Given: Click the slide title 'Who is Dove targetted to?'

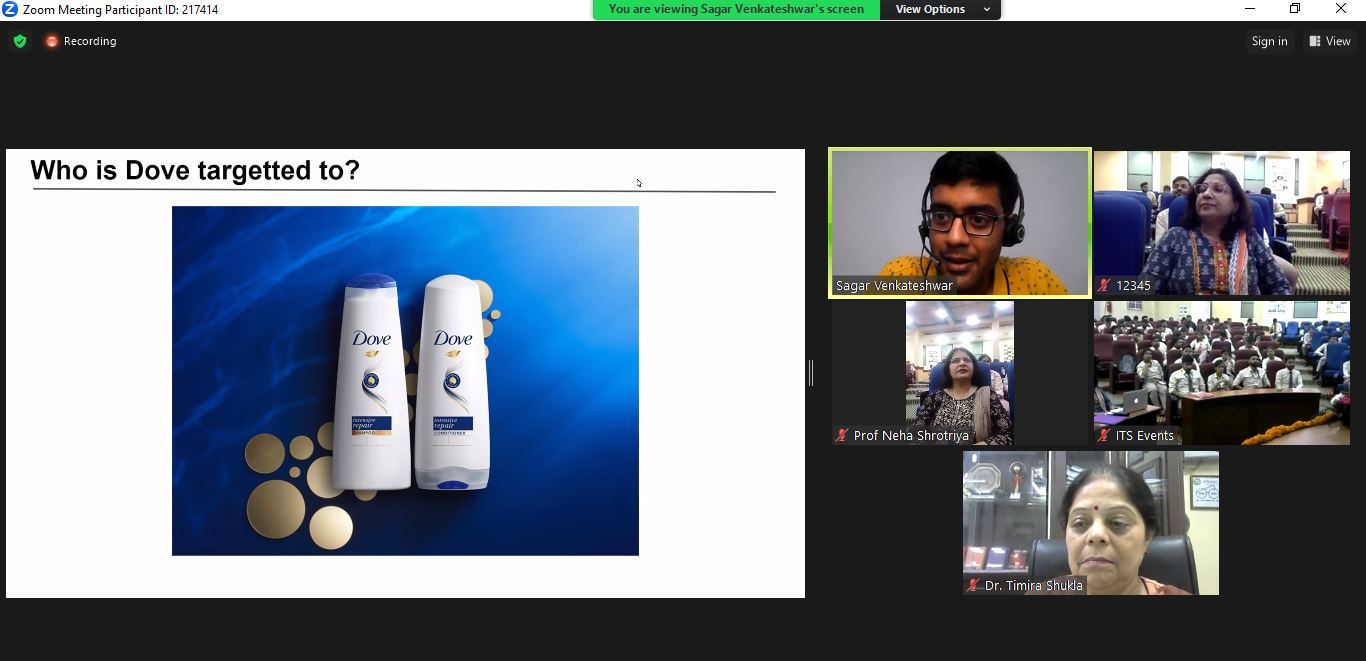Looking at the screenshot, I should tap(195, 171).
